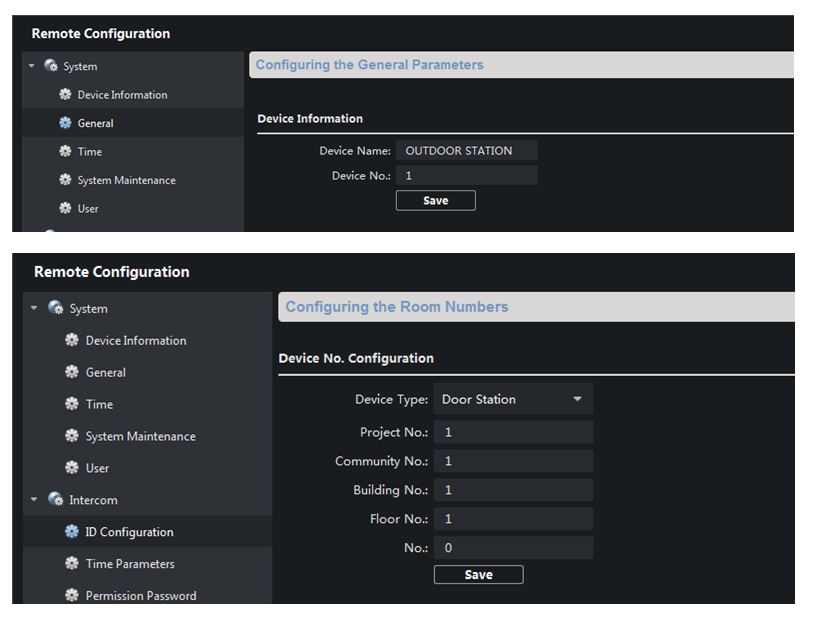Click the gear icon beside ID Configuration
The width and height of the screenshot is (818, 629).
pos(72,532)
